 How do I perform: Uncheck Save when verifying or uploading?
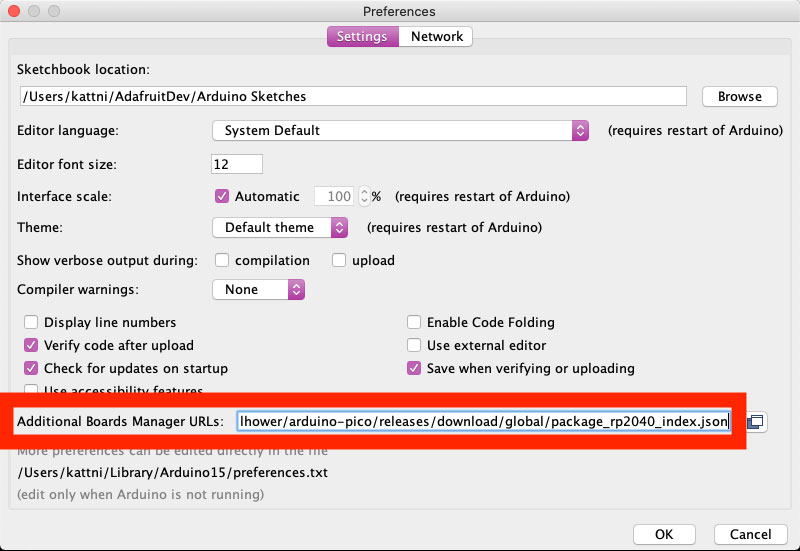pyautogui.click(x=414, y=368)
